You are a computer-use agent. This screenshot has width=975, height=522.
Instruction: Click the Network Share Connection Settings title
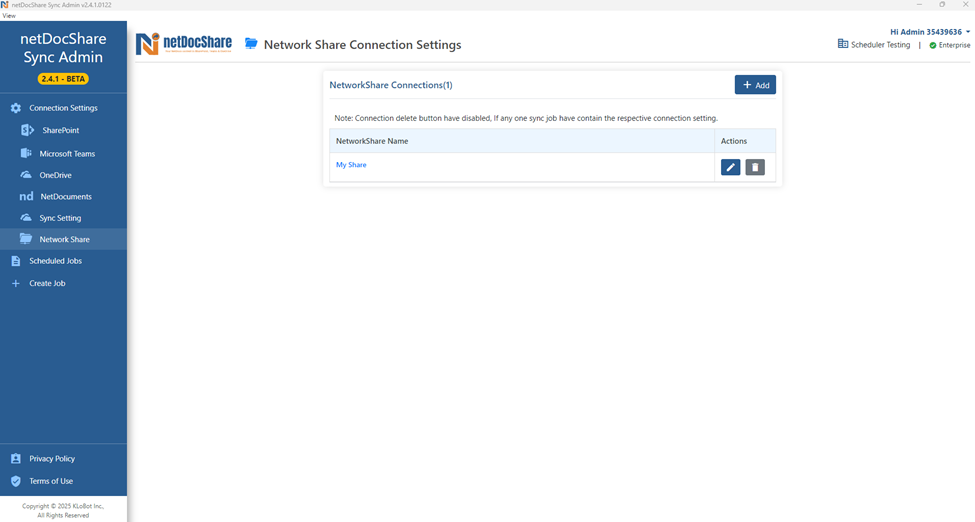point(363,45)
